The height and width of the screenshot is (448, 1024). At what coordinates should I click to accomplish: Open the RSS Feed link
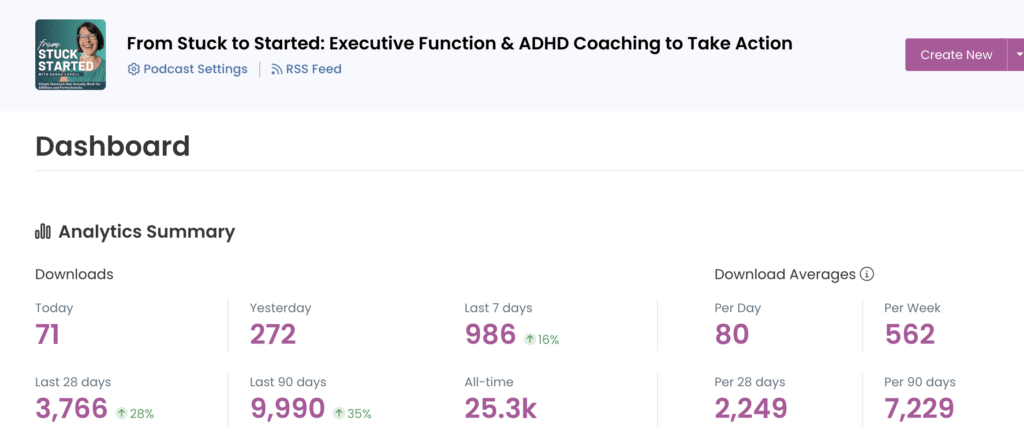pyautogui.click(x=313, y=69)
